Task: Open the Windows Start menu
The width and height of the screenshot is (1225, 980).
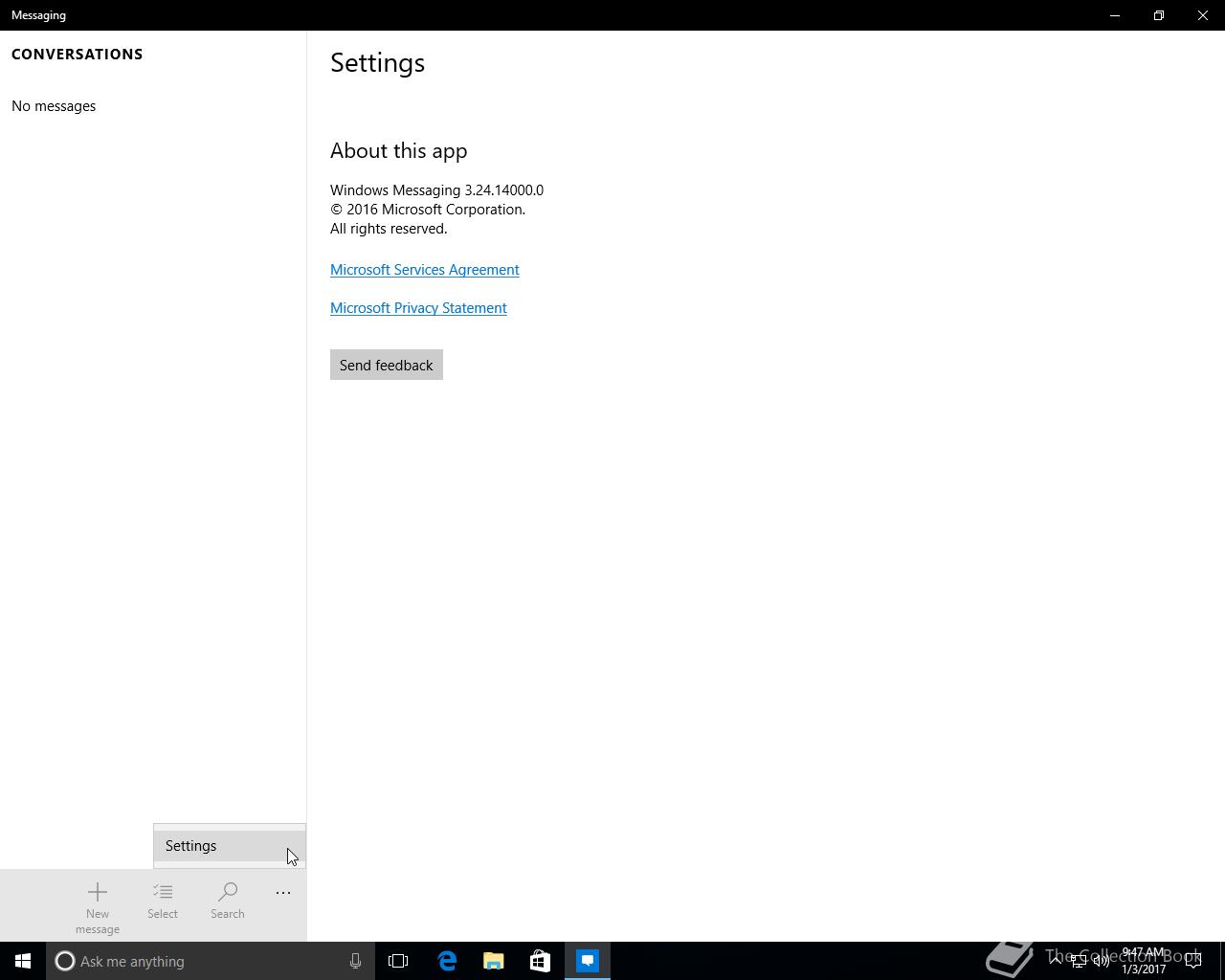Action: click(x=23, y=961)
